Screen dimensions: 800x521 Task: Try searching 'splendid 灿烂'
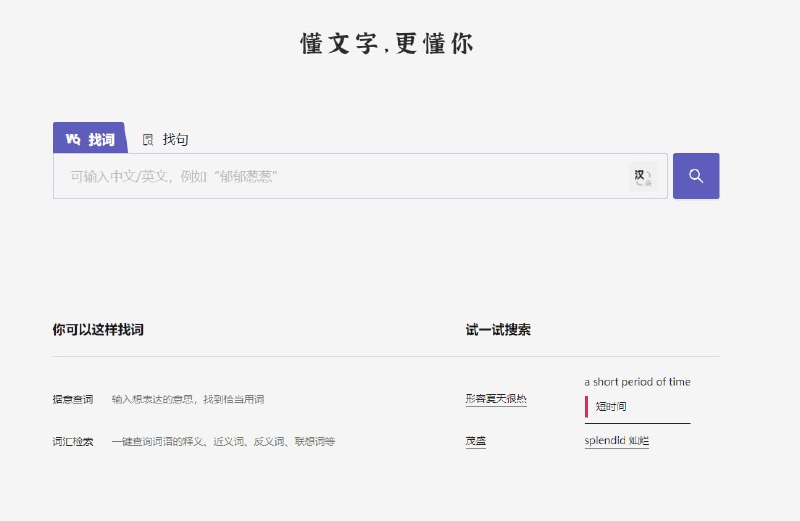point(616,440)
